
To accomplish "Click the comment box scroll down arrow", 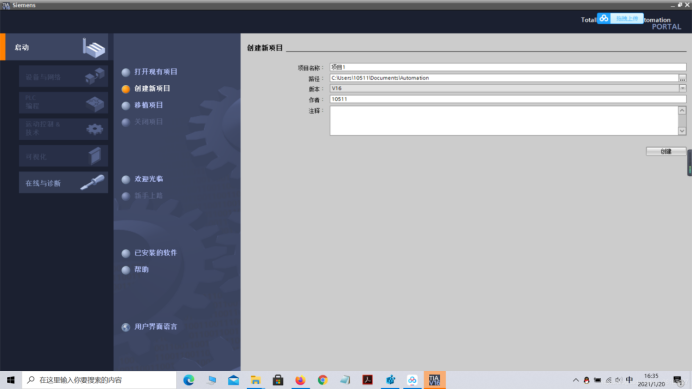I will pyautogui.click(x=682, y=131).
